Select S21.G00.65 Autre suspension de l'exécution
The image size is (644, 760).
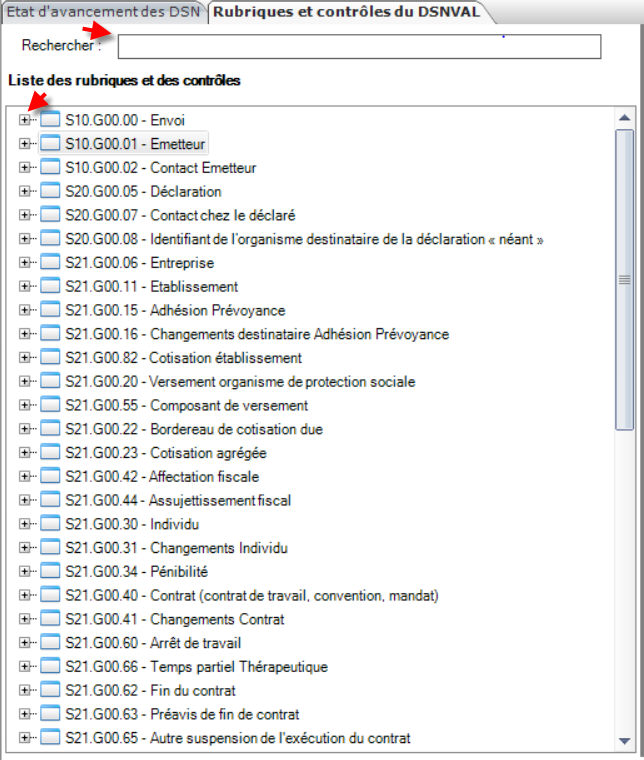237,738
